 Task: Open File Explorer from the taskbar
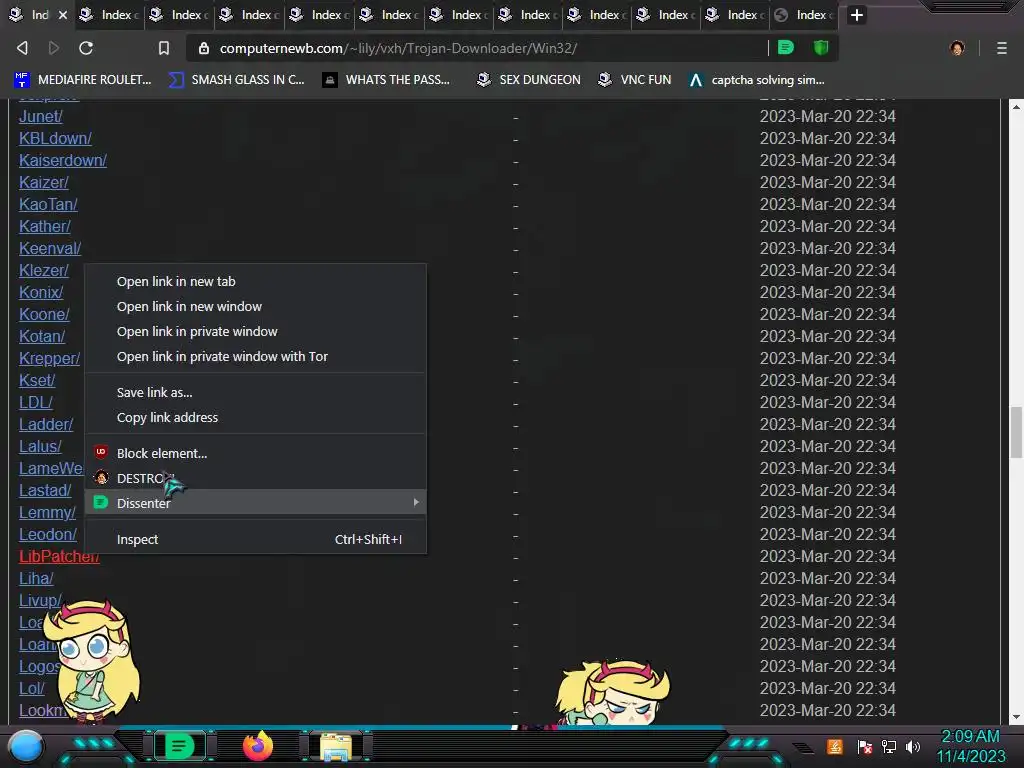336,747
